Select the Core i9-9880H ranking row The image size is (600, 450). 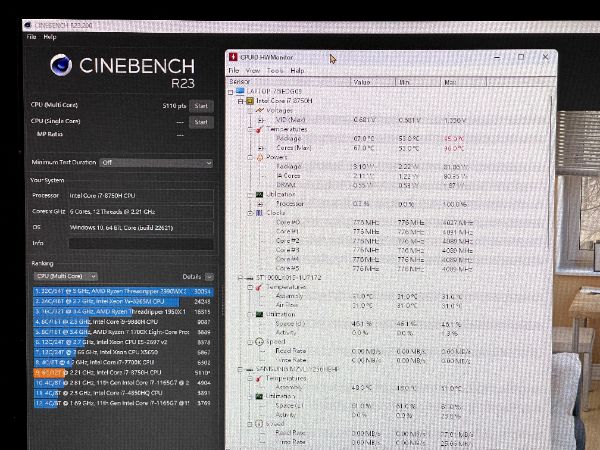[123, 322]
